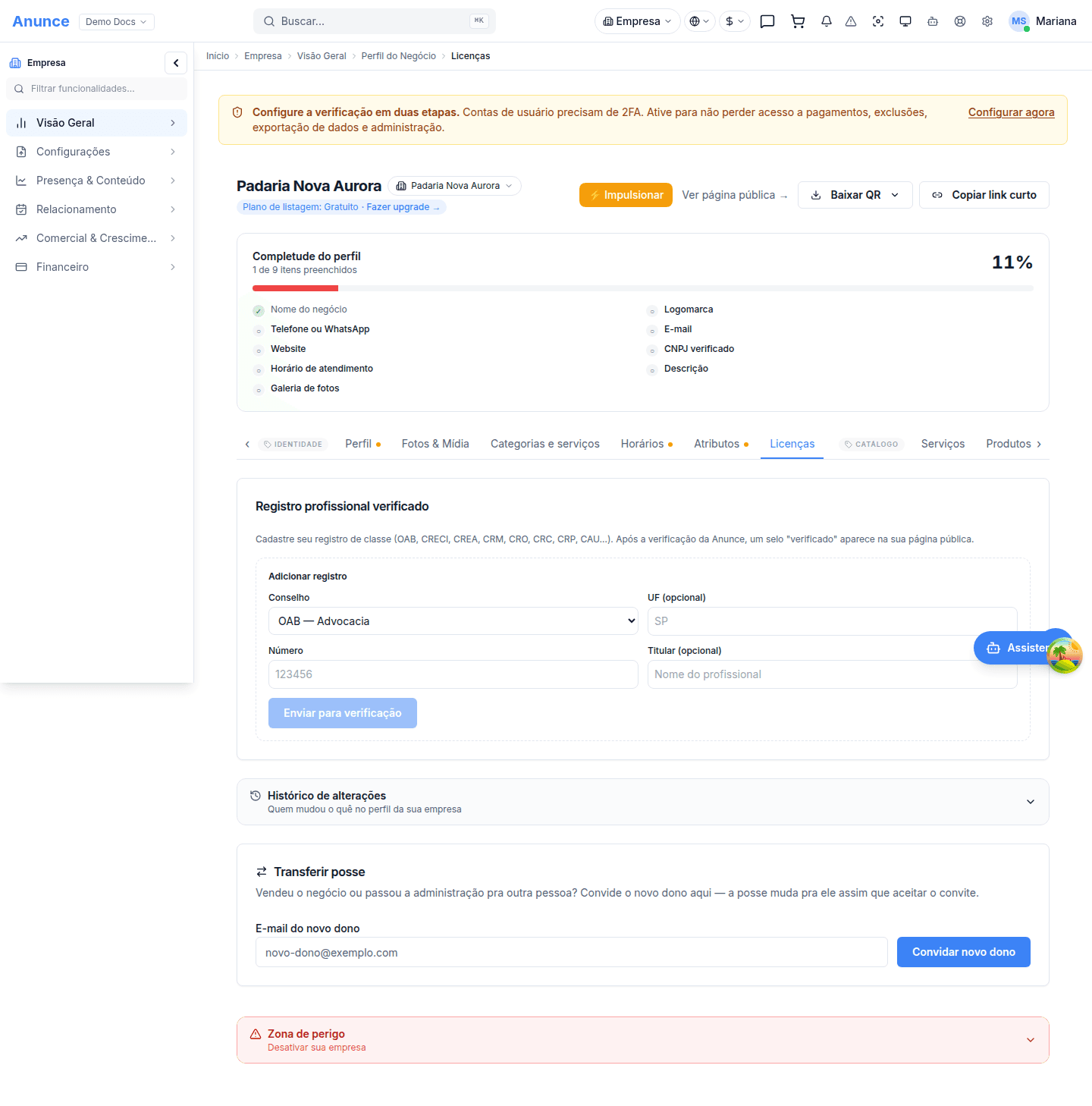Image resolution: width=1092 pixels, height=1106 pixels.
Task: Click the Impulsionar button
Action: pos(626,195)
